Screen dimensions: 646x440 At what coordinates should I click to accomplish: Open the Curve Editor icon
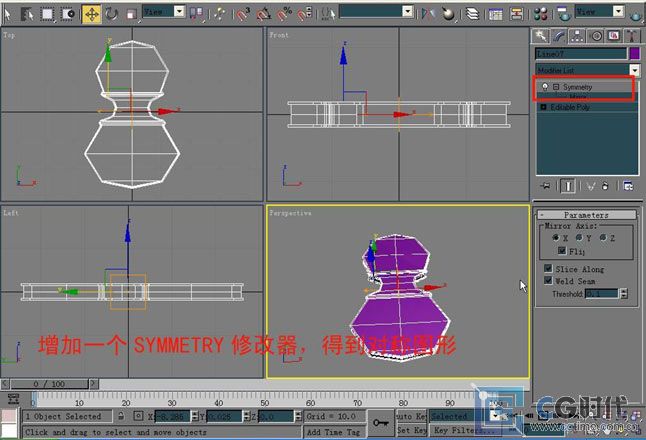(x=495, y=14)
